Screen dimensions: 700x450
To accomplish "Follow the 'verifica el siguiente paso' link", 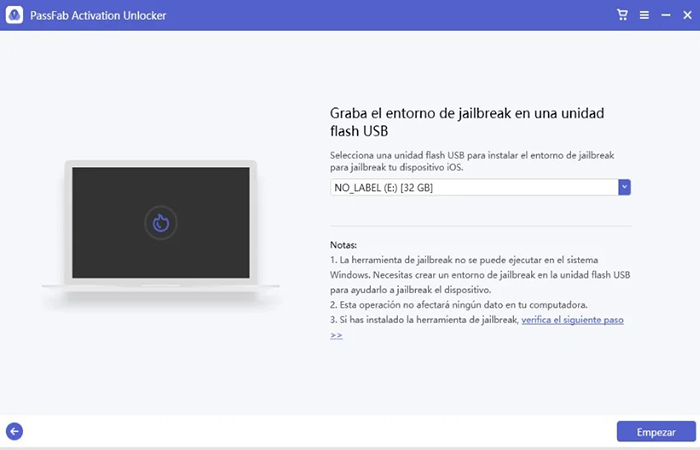I will pyautogui.click(x=572, y=320).
